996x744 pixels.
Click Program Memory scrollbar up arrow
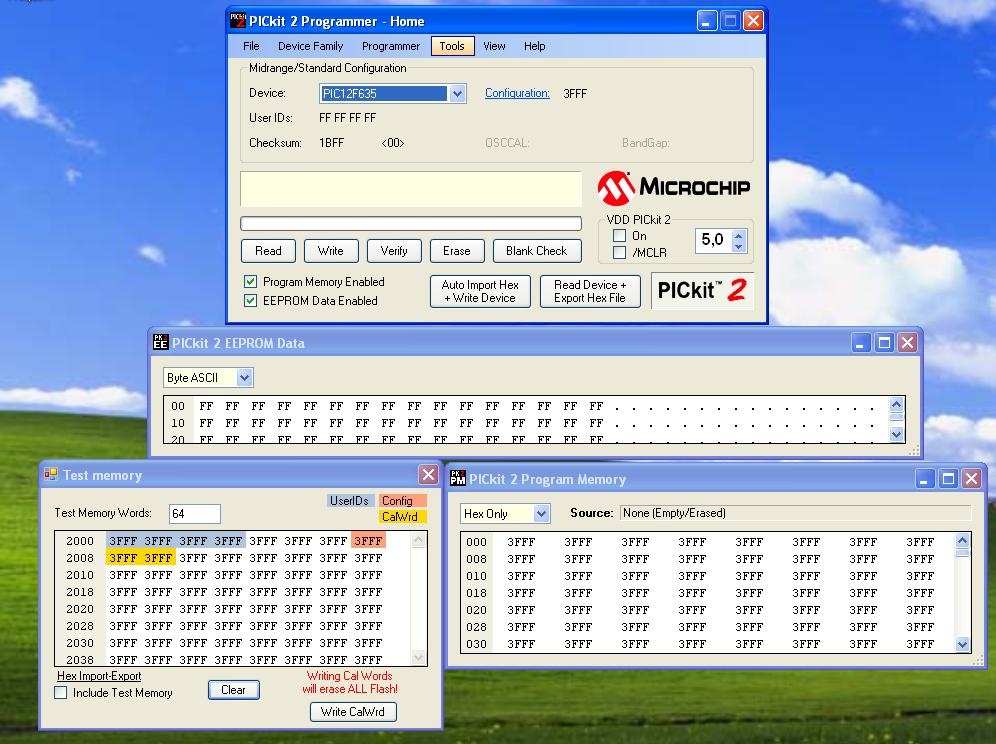[962, 541]
